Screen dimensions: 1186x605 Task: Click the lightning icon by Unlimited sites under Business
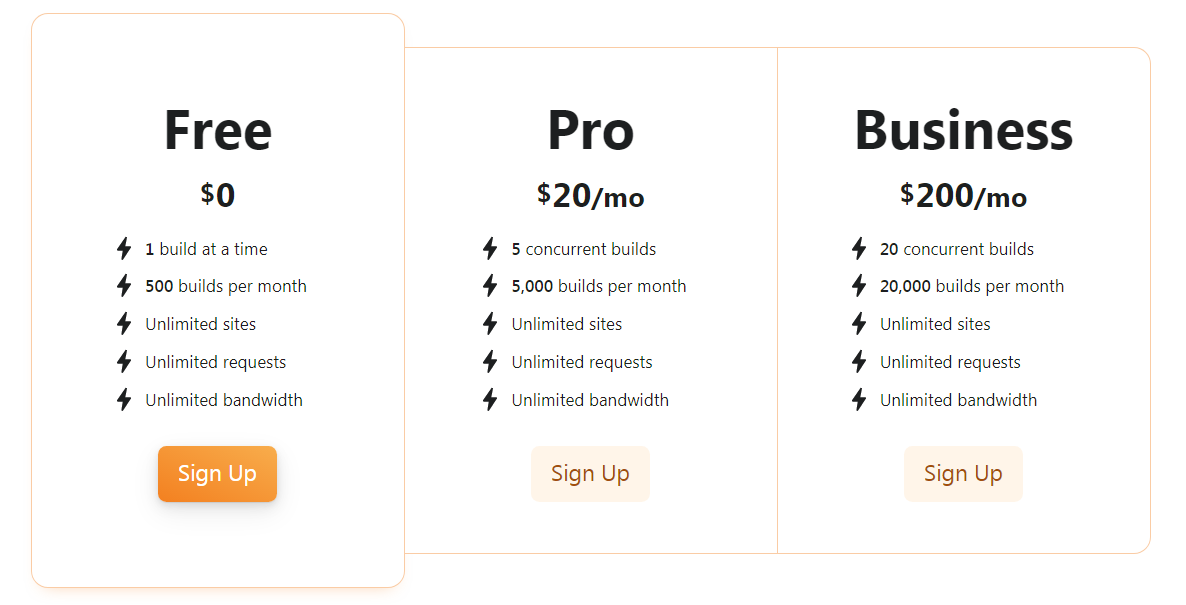pos(859,324)
